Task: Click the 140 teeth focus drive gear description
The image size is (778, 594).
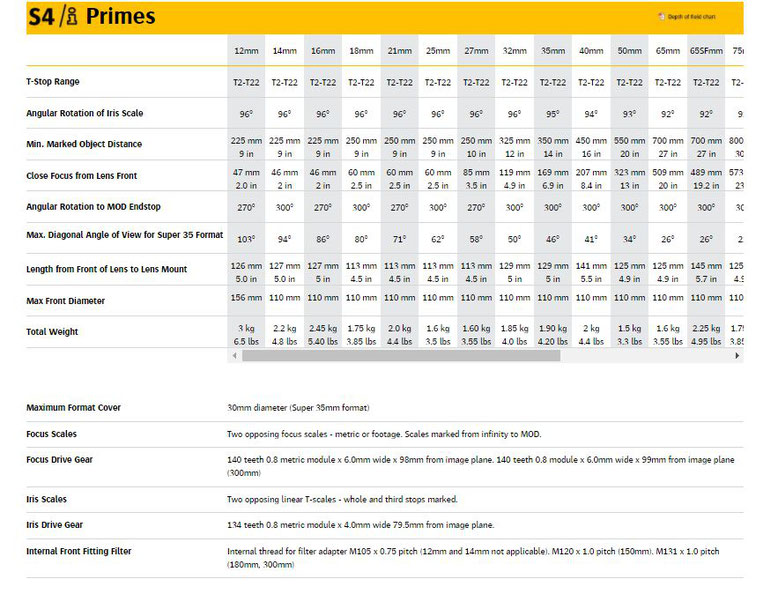Action: [x=481, y=466]
